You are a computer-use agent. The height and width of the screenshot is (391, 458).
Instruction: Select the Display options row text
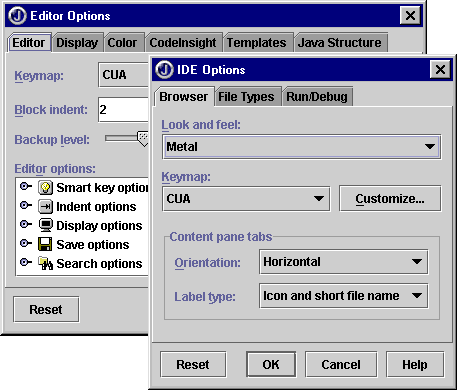(x=99, y=226)
